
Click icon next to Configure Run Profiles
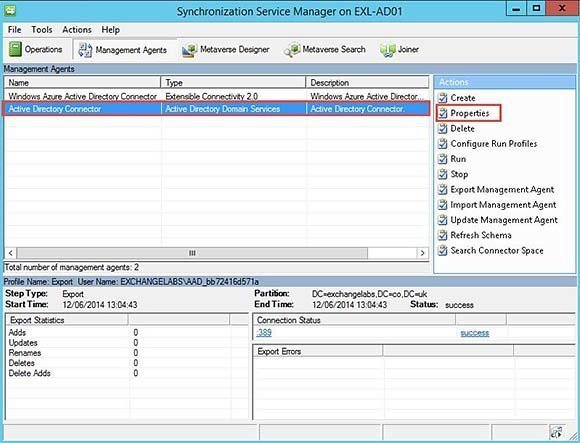coord(442,143)
